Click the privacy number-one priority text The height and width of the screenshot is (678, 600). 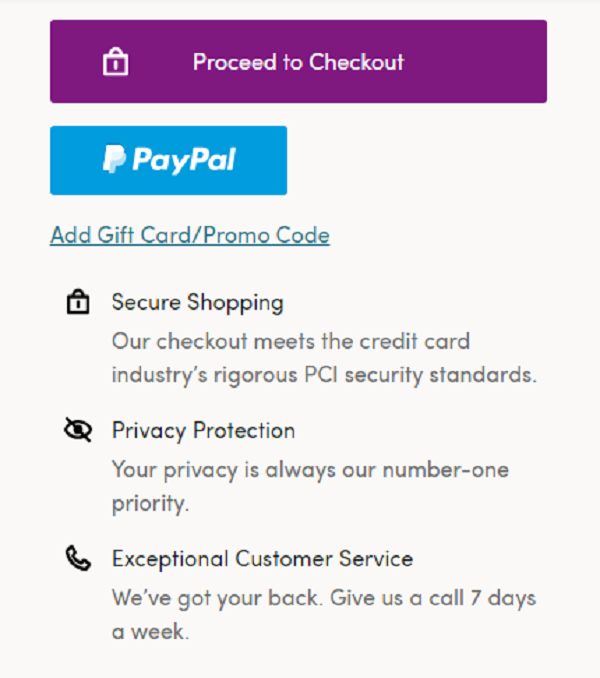tap(310, 486)
